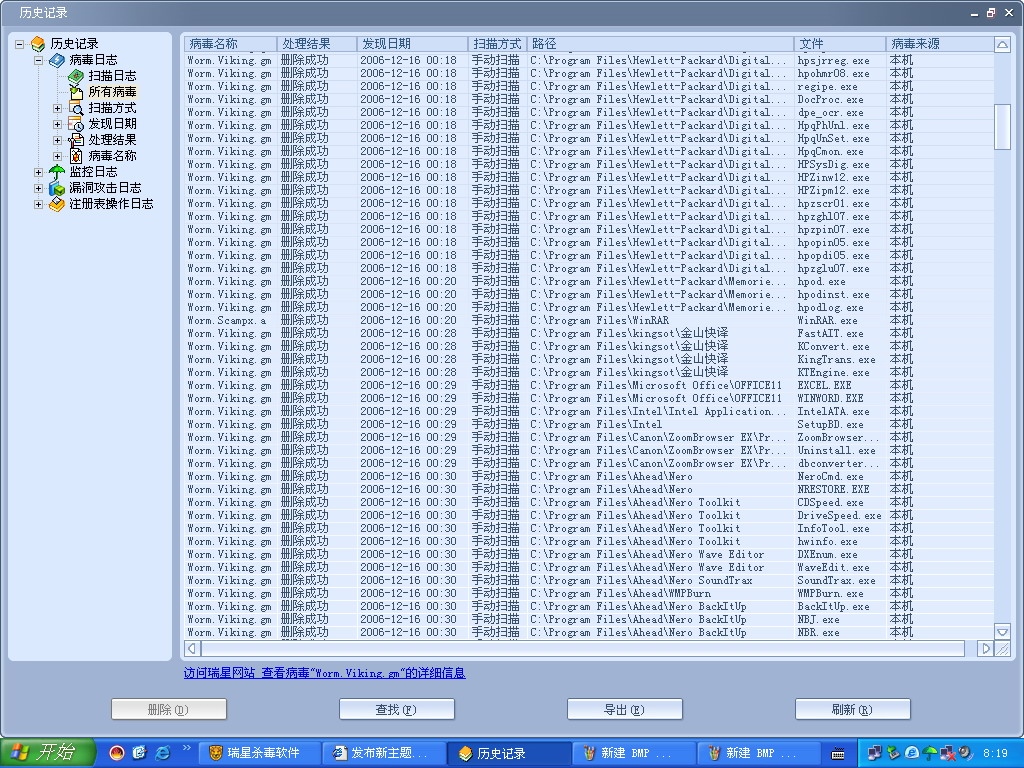
Task: Click the 处理结果 node icon
Action: [76, 140]
